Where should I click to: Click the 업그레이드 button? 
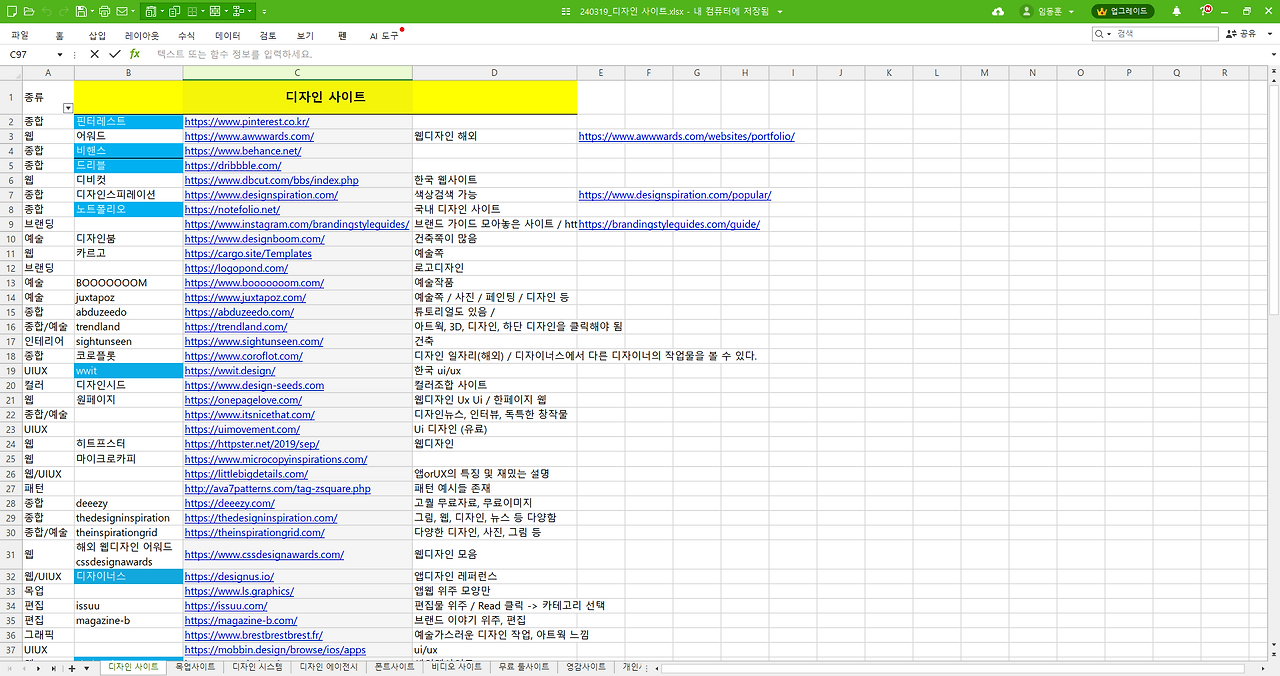tap(1123, 11)
